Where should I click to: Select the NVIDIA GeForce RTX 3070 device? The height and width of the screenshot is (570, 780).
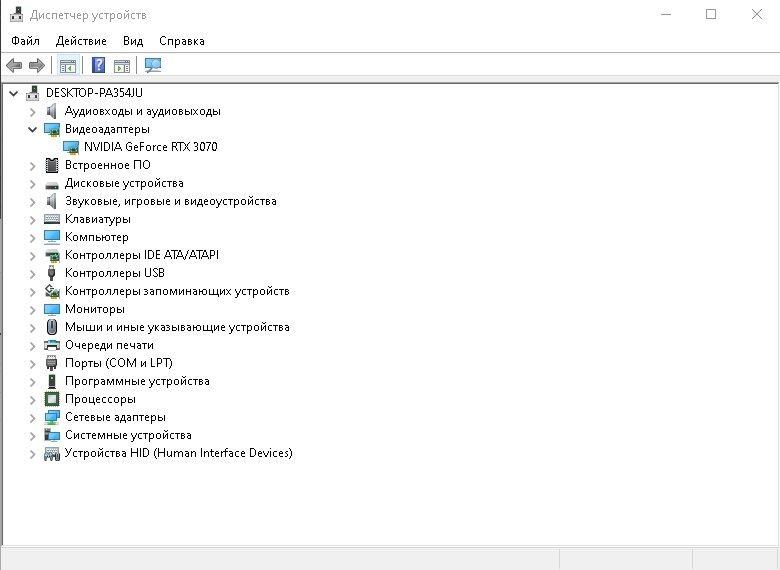click(x=150, y=147)
